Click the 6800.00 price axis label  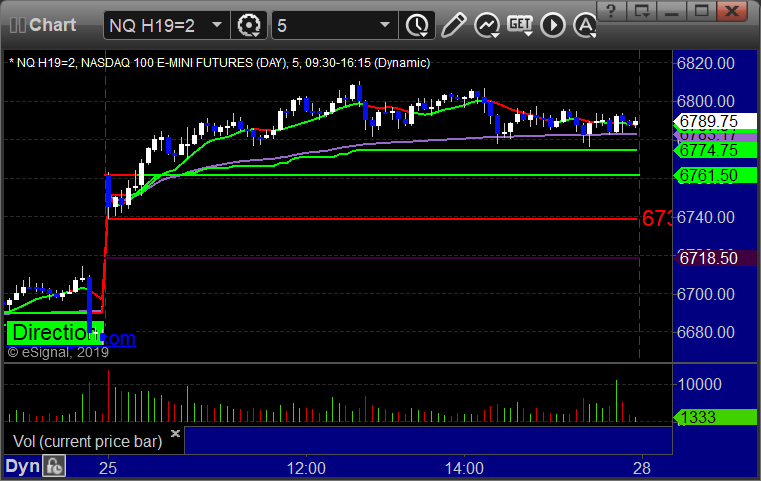click(x=706, y=101)
